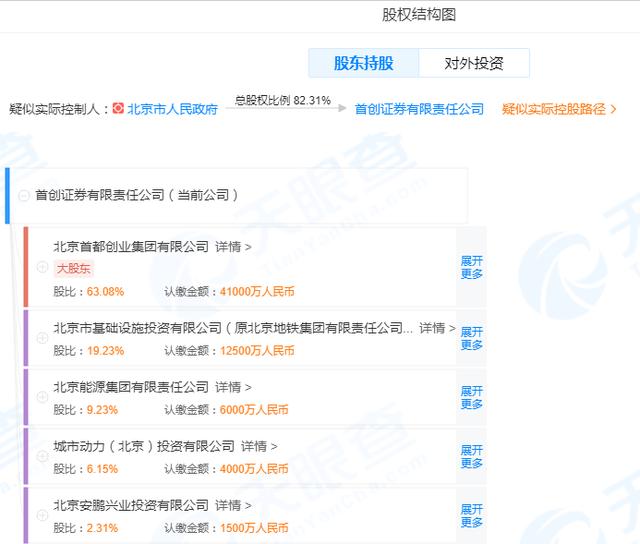The height and width of the screenshot is (544, 640).
Task: Click the 63.08% share value
Action: 105,292
